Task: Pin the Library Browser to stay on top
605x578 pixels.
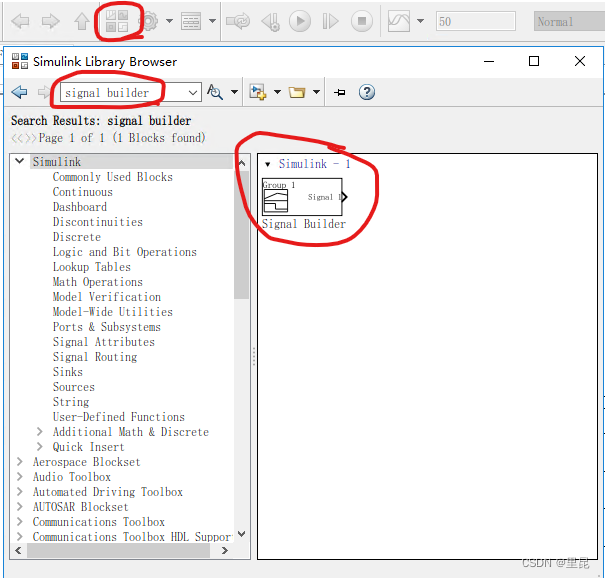Action: [340, 92]
